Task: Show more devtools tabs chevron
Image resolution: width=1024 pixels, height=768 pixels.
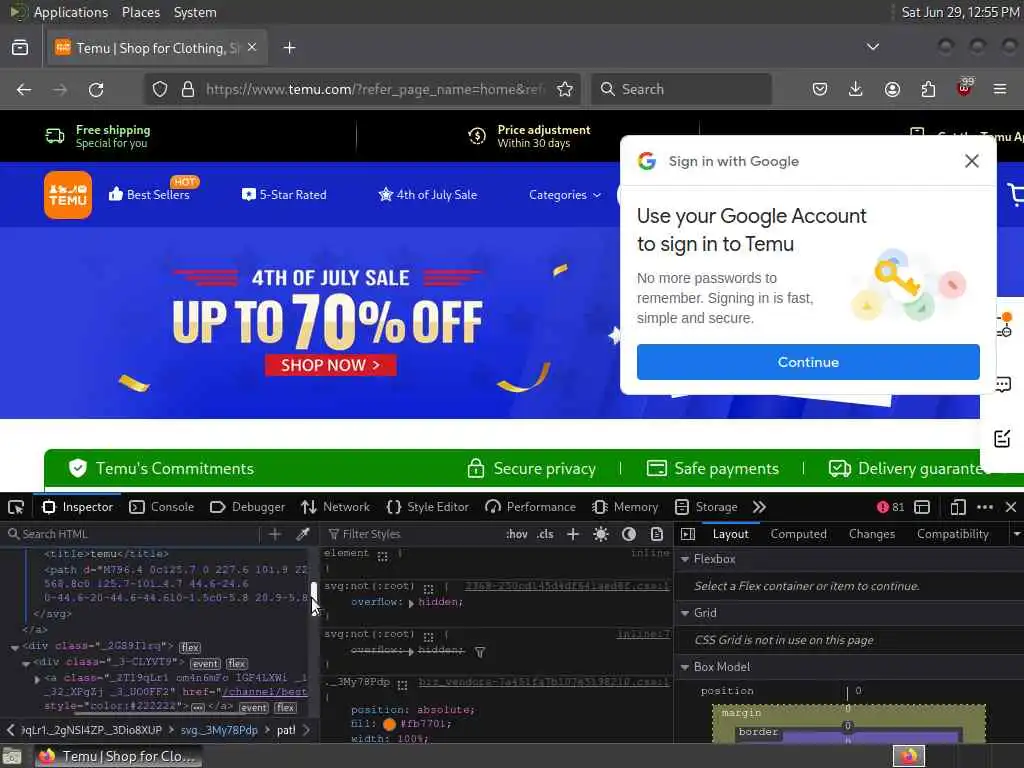Action: [x=759, y=507]
